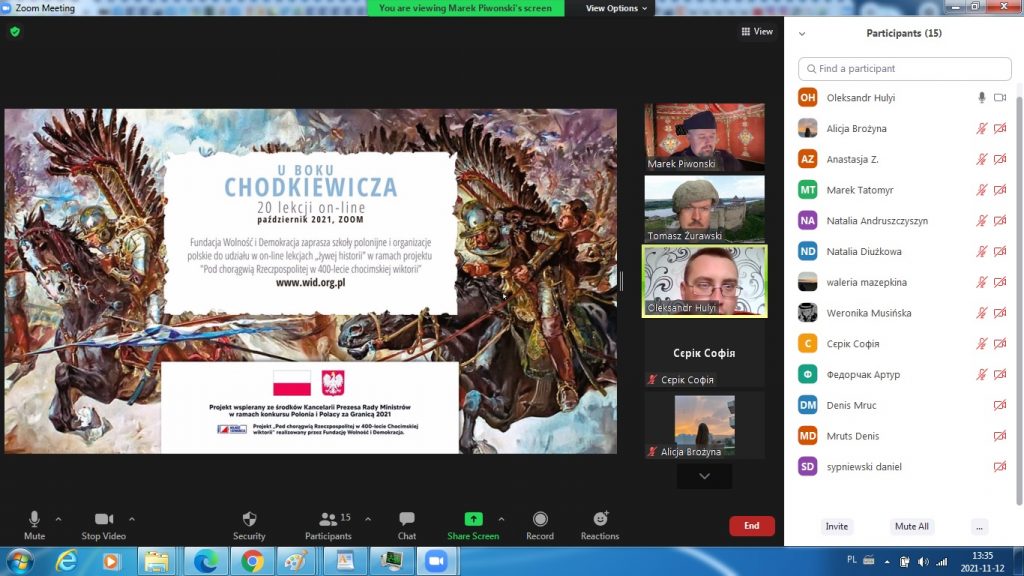Click the Find a participant search field

click(905, 69)
